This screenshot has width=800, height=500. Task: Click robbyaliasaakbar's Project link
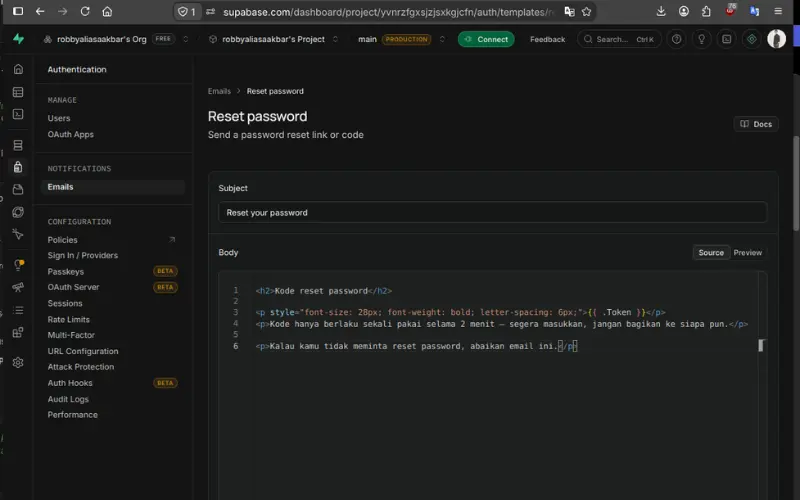(273, 39)
